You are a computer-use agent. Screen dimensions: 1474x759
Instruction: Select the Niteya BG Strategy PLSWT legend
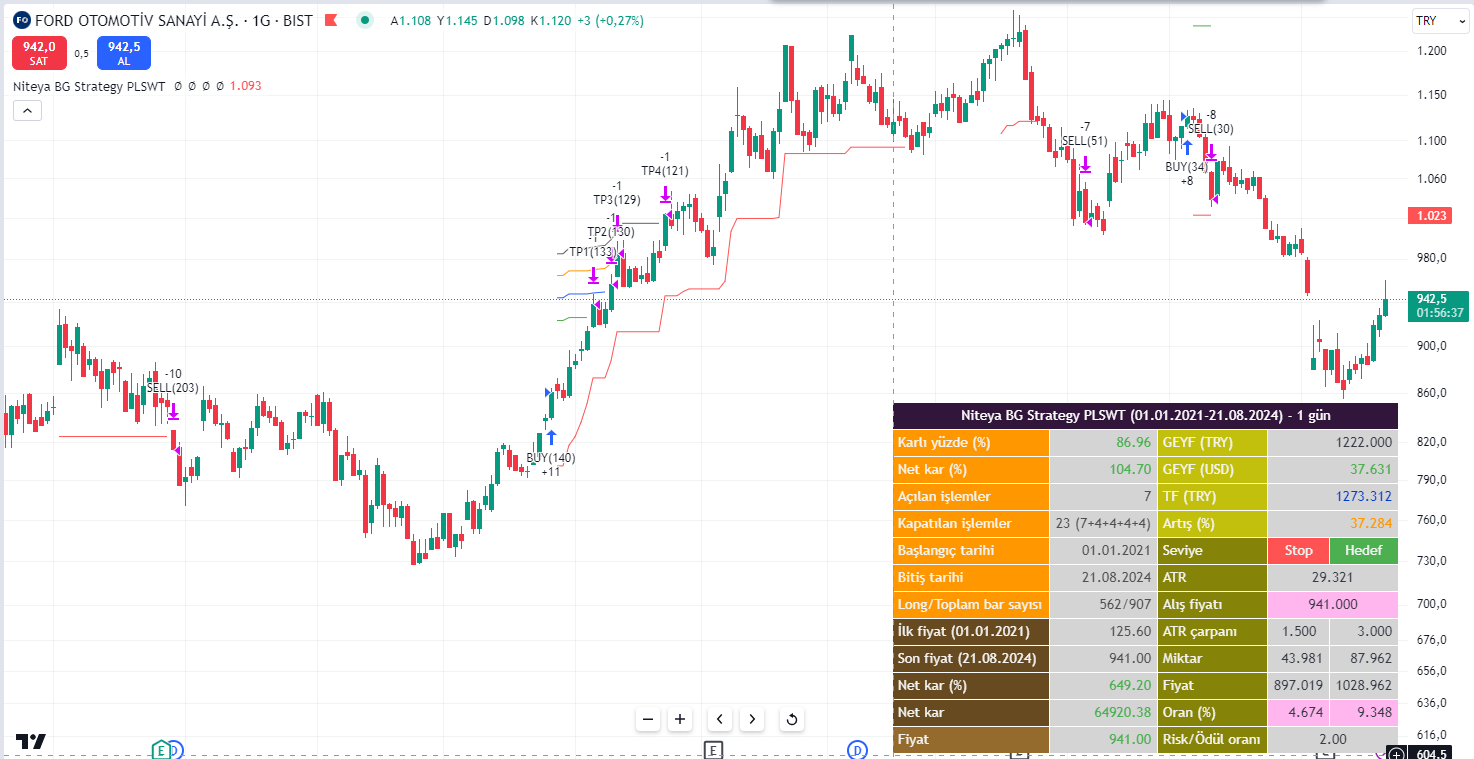point(89,86)
